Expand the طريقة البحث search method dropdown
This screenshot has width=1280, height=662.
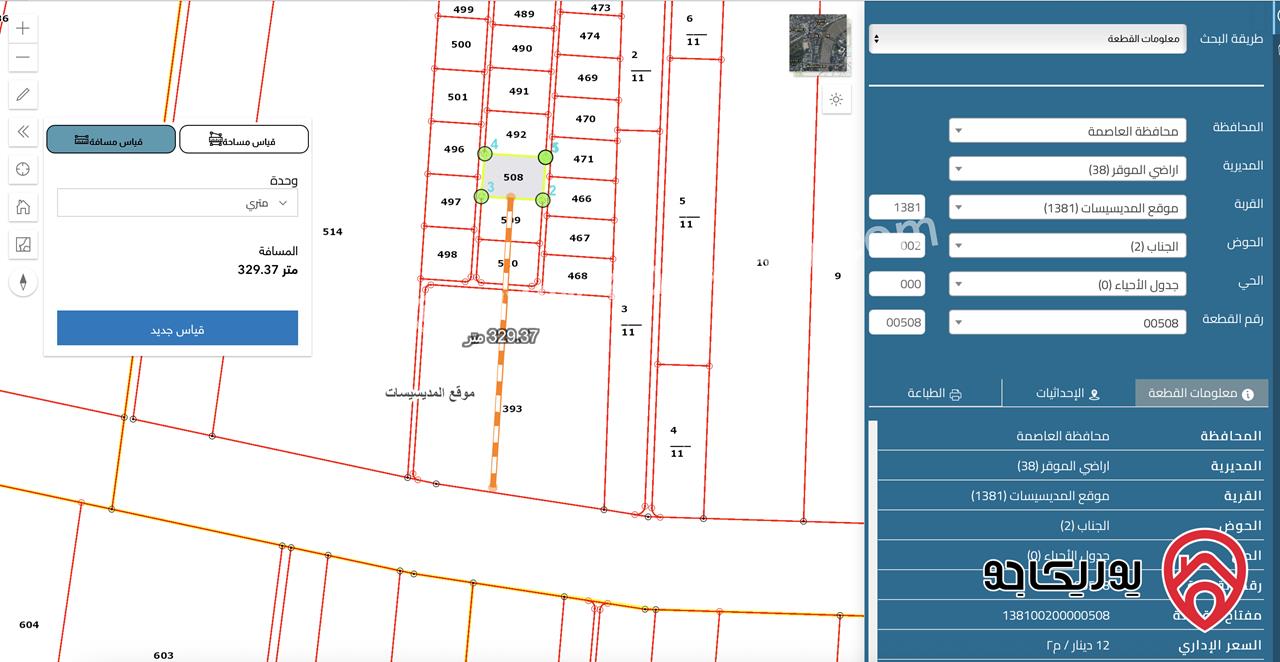pyautogui.click(x=1027, y=39)
